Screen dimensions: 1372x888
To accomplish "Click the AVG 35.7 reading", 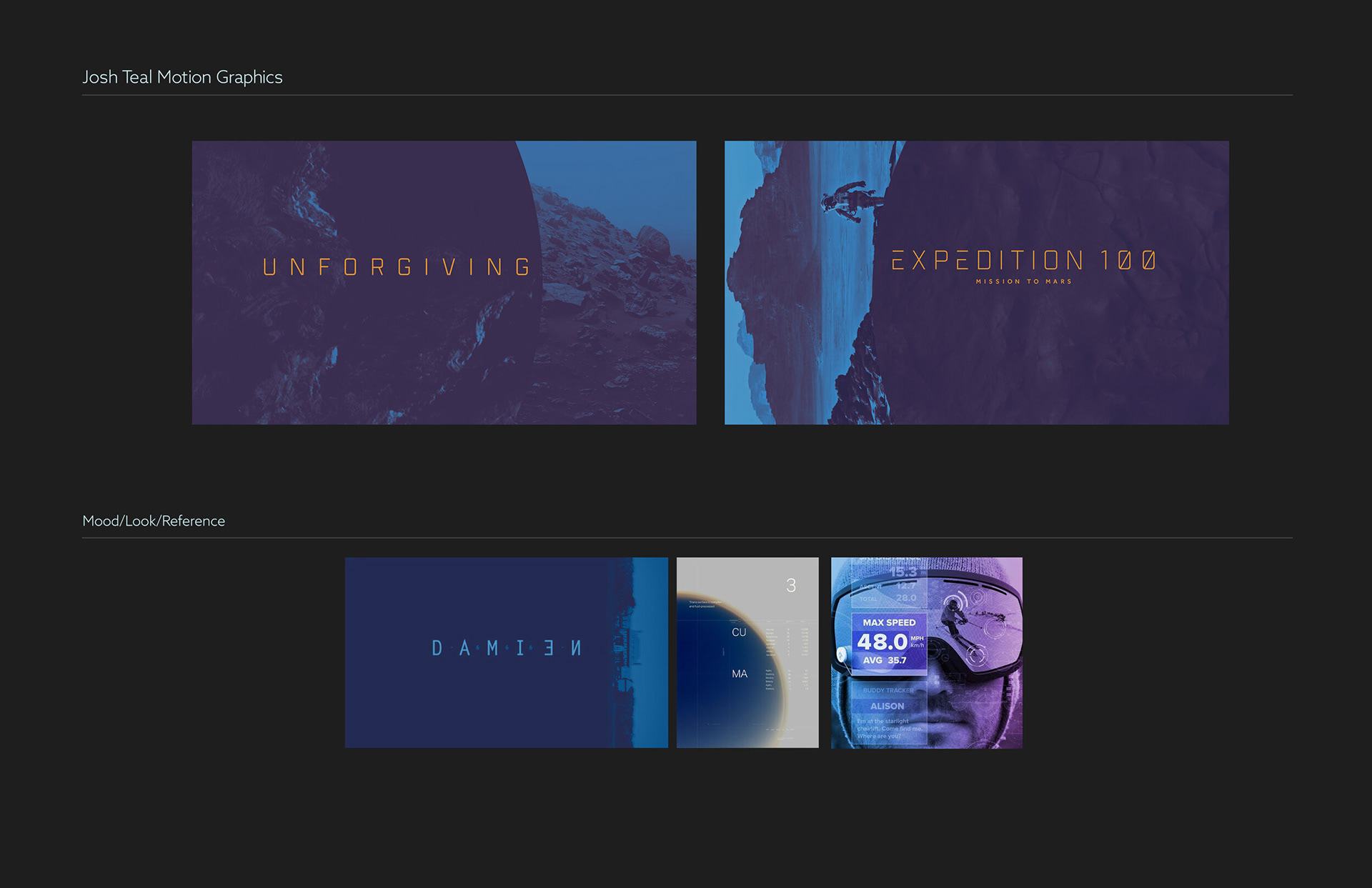I will [885, 660].
